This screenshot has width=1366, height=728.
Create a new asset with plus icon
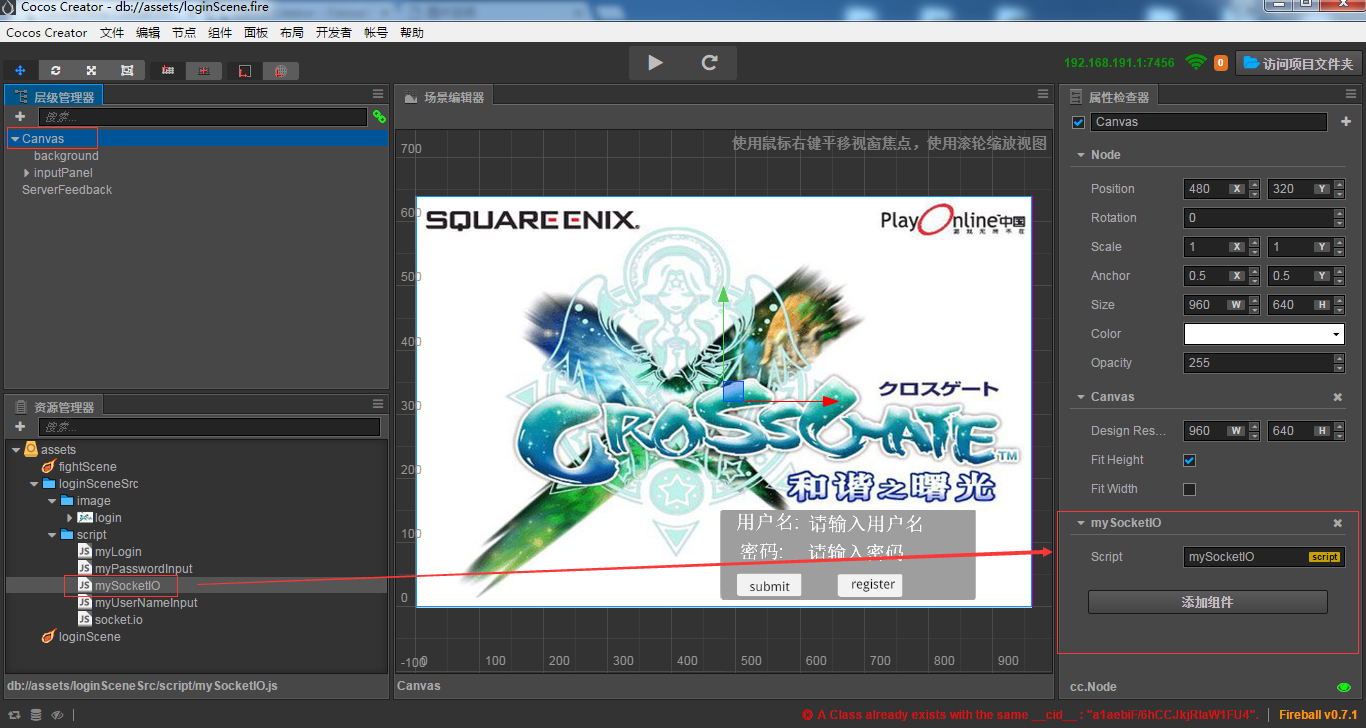tap(20, 427)
